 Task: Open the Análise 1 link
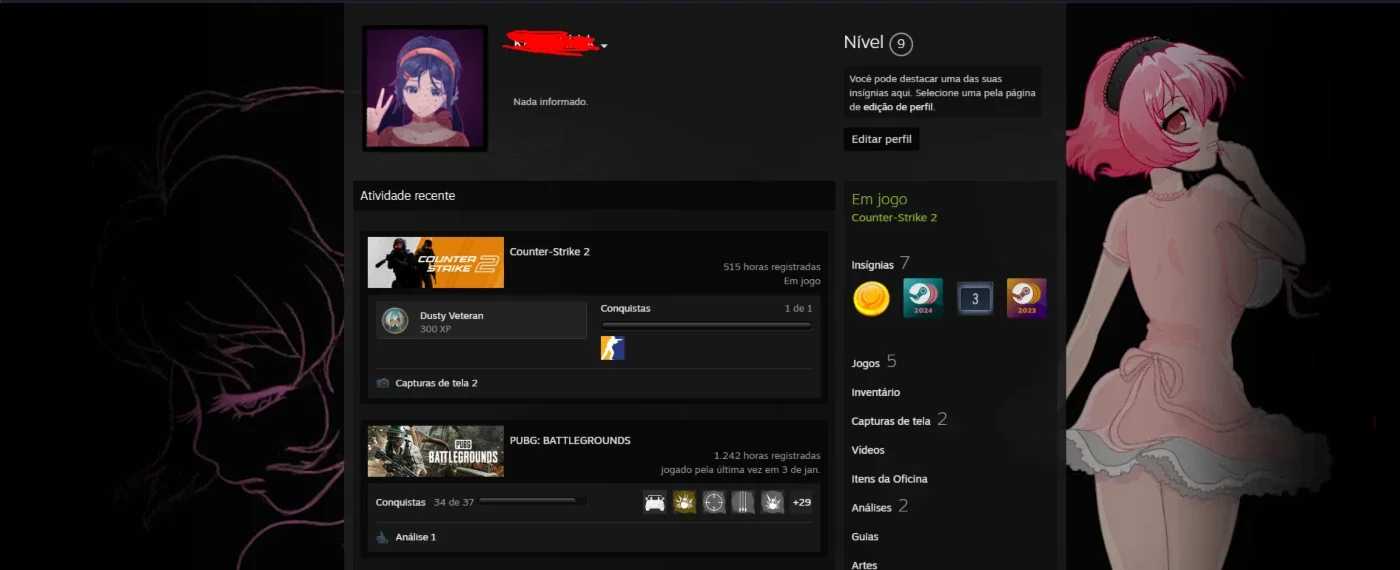pos(415,537)
